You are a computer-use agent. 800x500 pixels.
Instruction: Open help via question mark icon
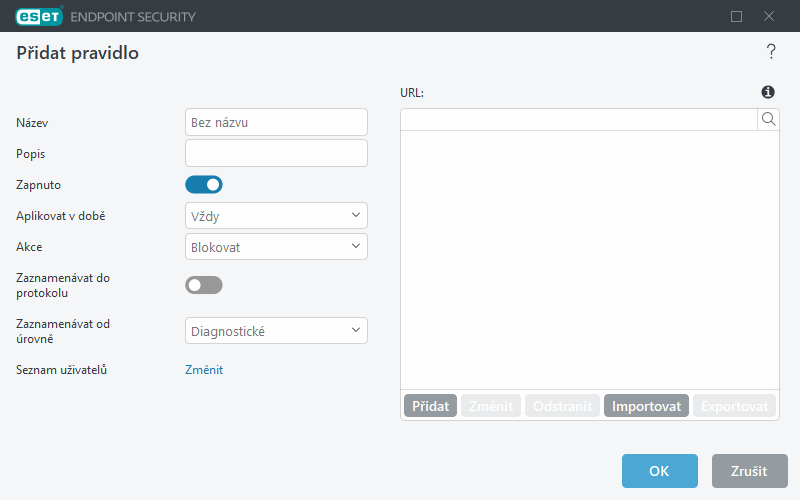pyautogui.click(x=771, y=52)
